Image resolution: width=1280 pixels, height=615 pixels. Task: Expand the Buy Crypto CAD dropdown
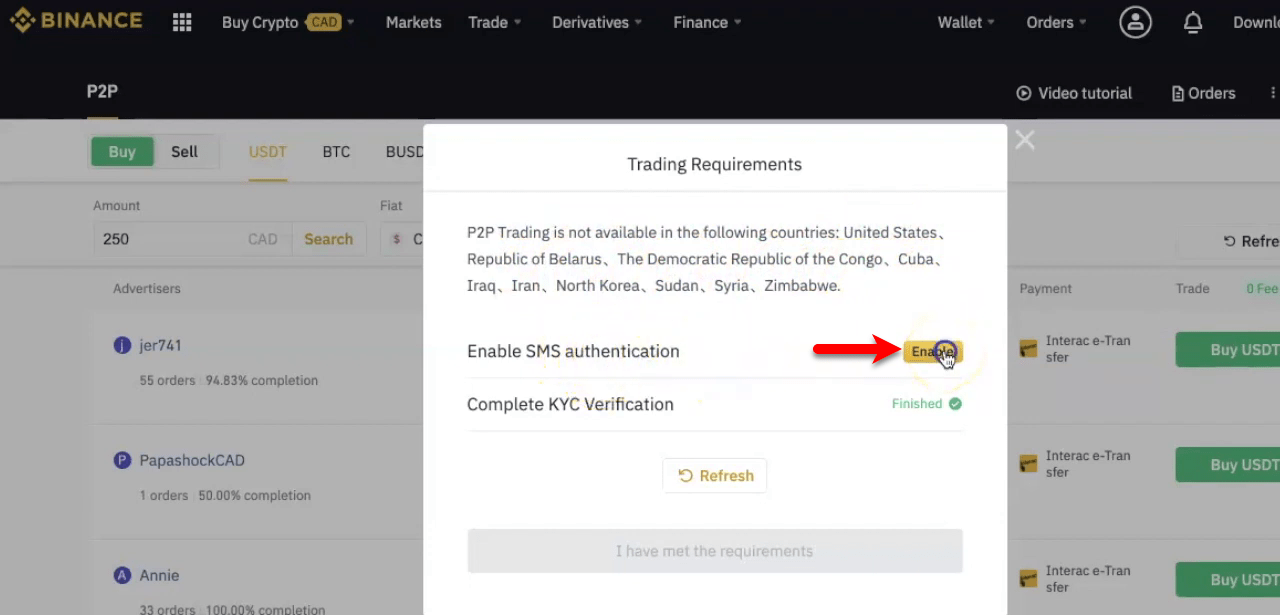coord(288,22)
